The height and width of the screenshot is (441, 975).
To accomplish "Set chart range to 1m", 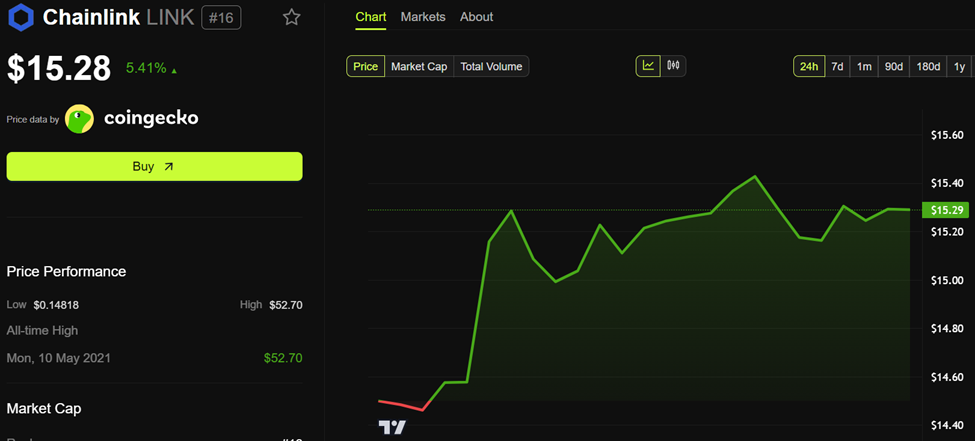I will coord(864,66).
